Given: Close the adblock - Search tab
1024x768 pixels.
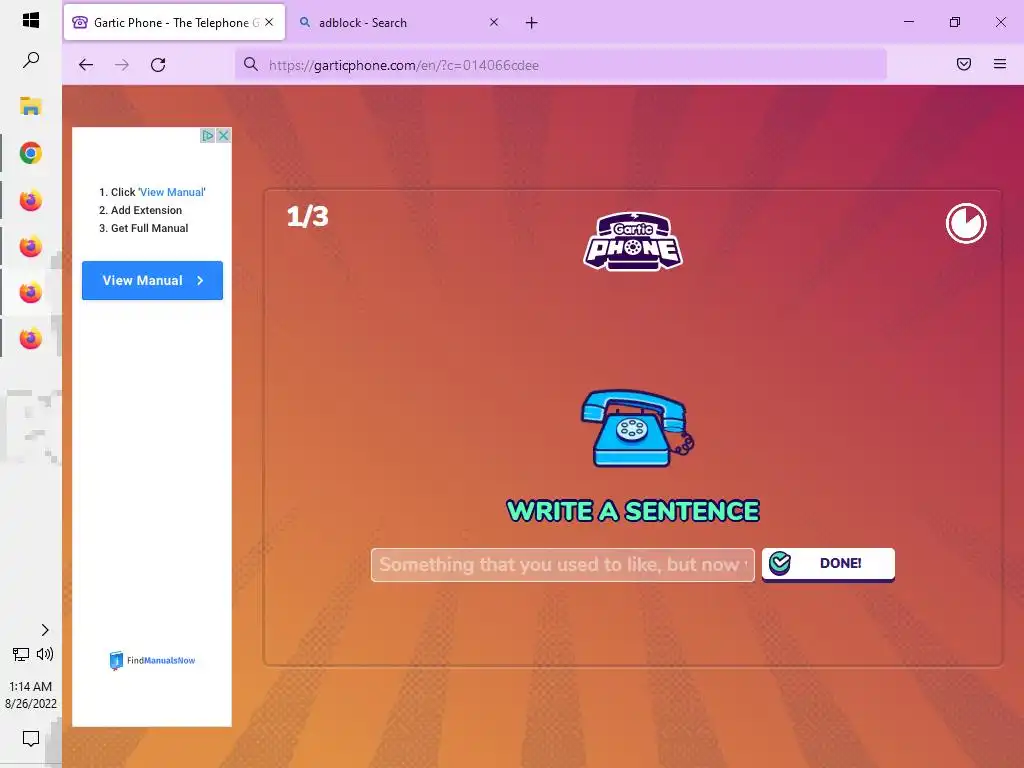Looking at the screenshot, I should 494,22.
